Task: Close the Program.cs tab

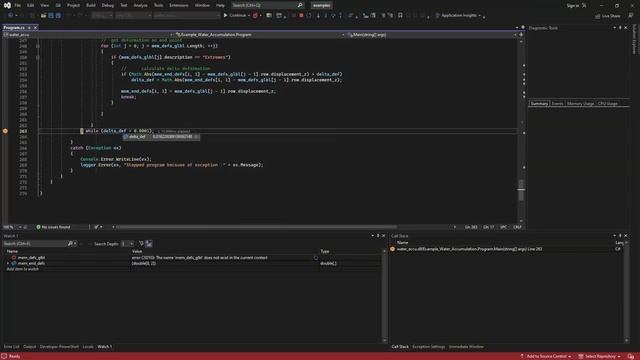Action: tap(36, 28)
